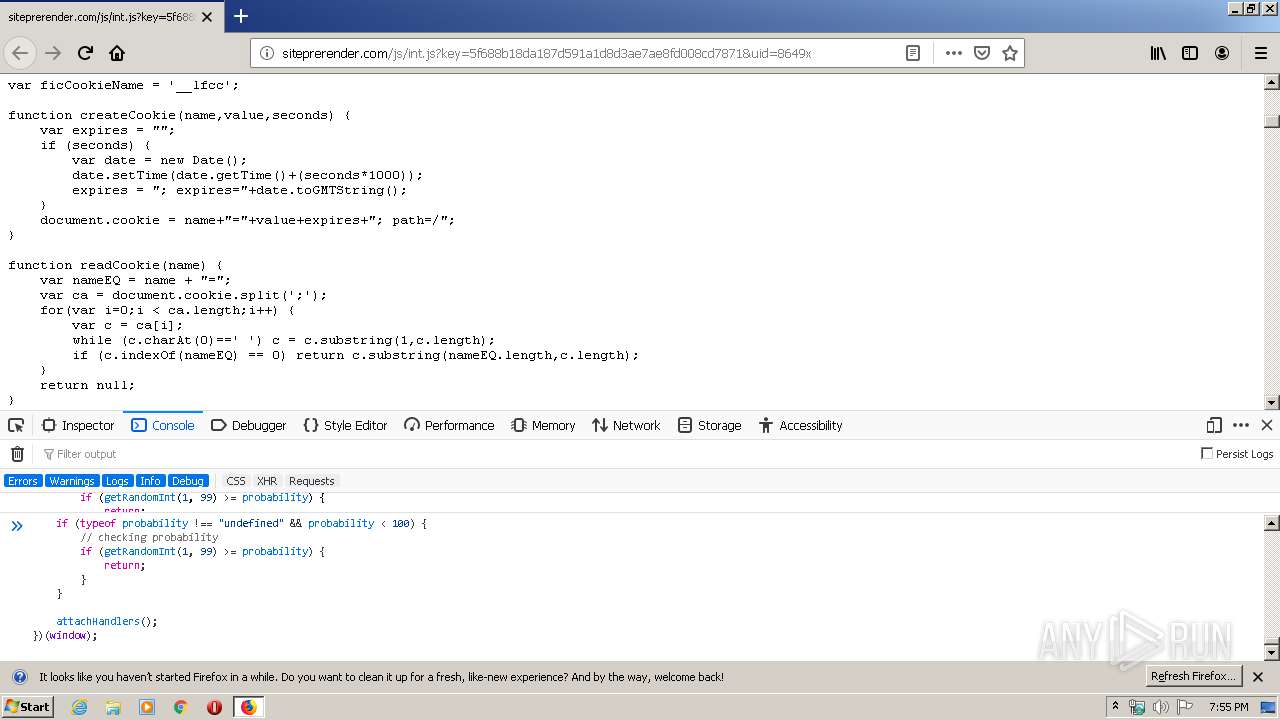Dismiss the refresh Firefox notification
Viewport: 1280px width, 720px height.
[x=1258, y=677]
